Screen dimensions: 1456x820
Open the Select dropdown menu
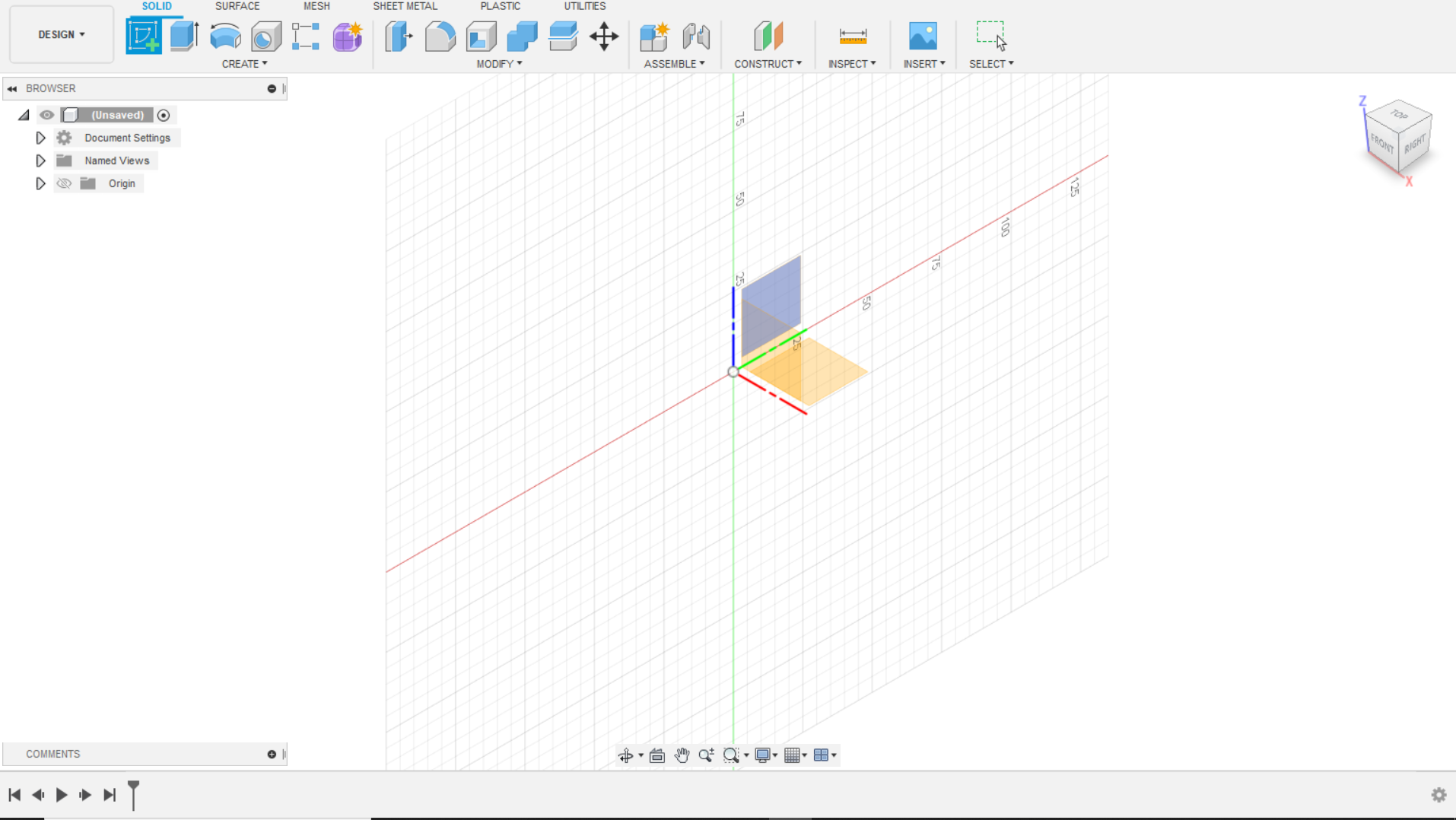tap(991, 64)
